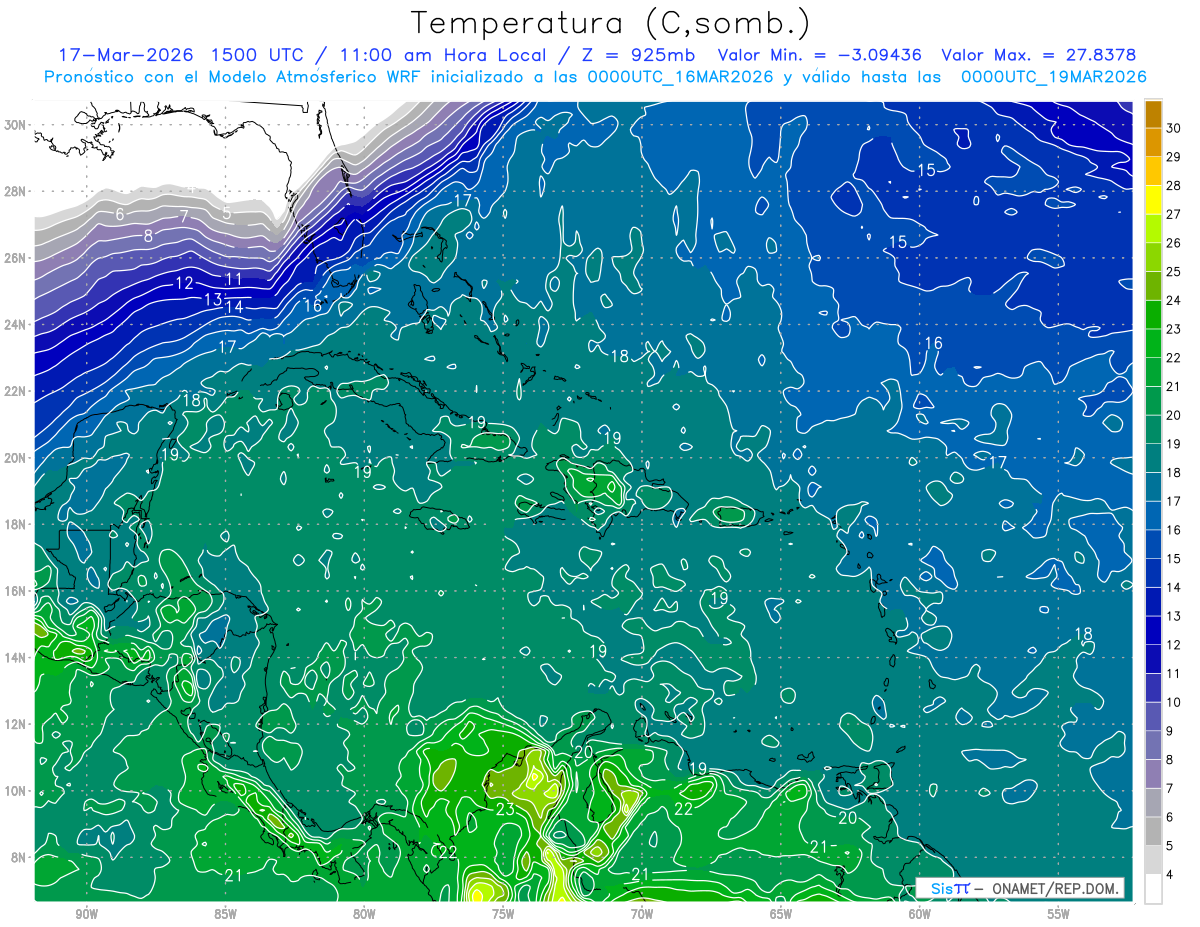Click the brown swatch at top of color scale
This screenshot has width=1200, height=927.
pyautogui.click(x=1154, y=114)
